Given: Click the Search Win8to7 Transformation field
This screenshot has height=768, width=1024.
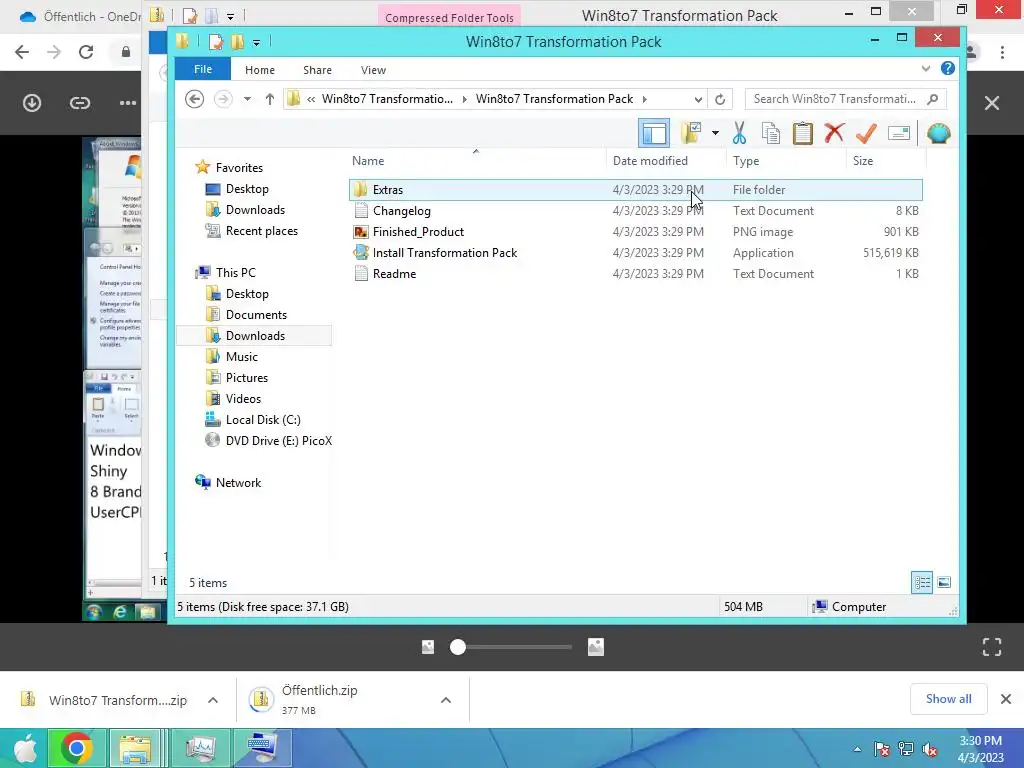Looking at the screenshot, I should 846,99.
